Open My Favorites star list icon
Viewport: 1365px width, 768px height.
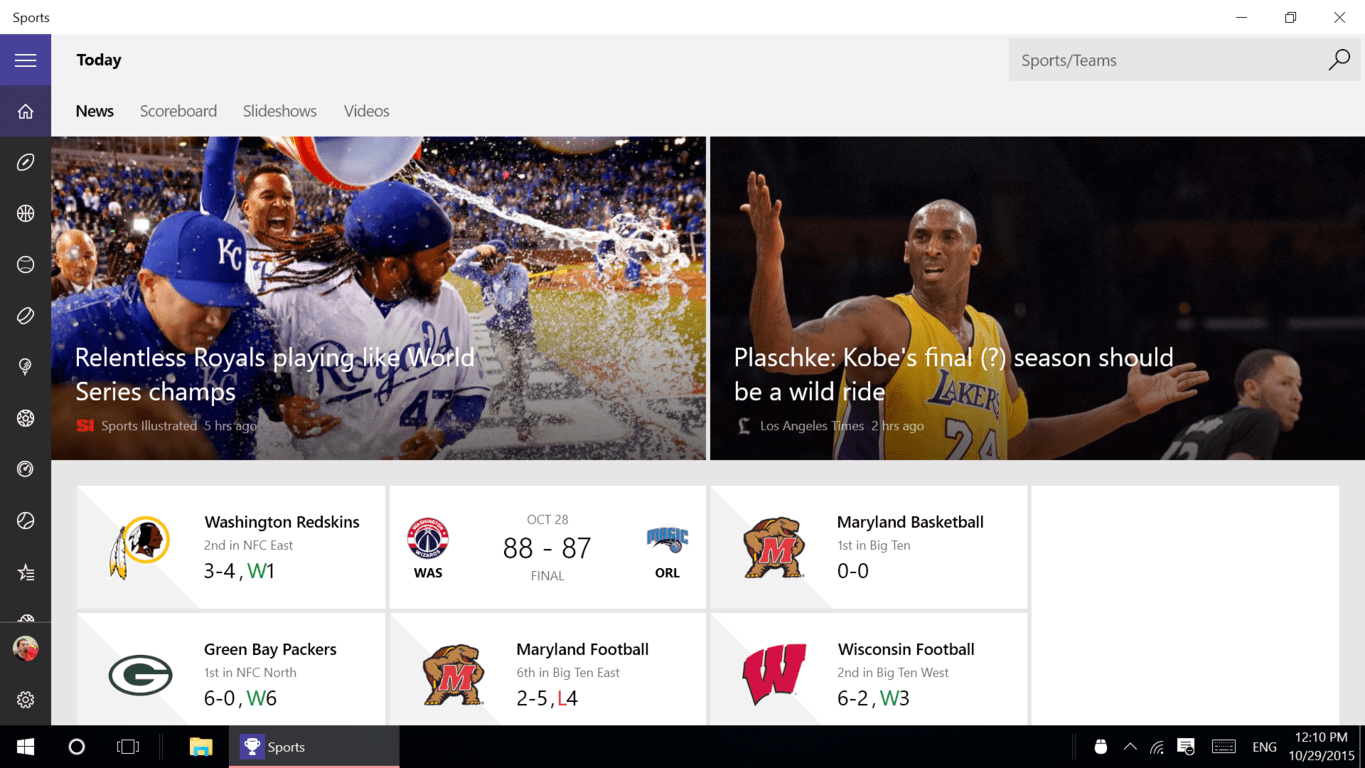(x=25, y=572)
